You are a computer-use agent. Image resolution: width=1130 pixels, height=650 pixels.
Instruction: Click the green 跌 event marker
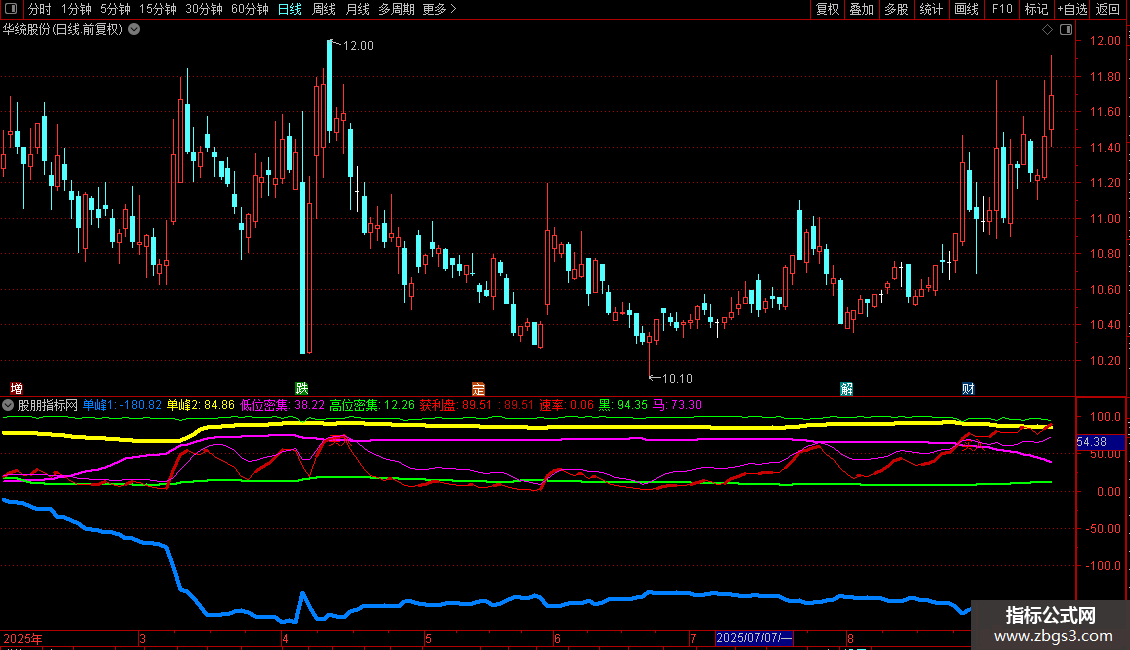tap(301, 388)
